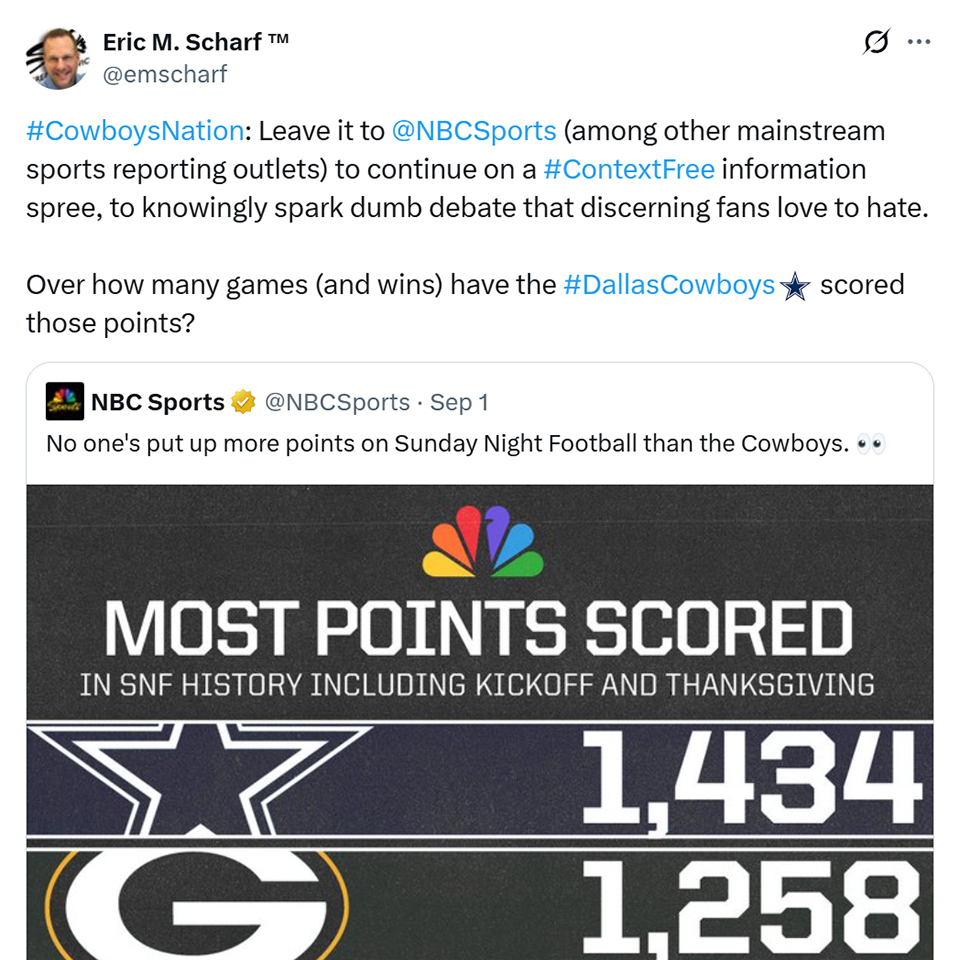The height and width of the screenshot is (960, 960).
Task: Open the #CowboysNation hashtag
Action: 135,131
